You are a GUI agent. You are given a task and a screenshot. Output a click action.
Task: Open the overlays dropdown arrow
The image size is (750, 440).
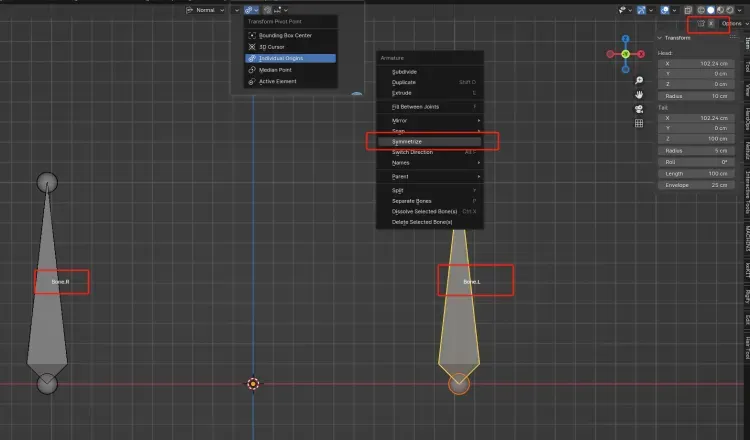(674, 10)
